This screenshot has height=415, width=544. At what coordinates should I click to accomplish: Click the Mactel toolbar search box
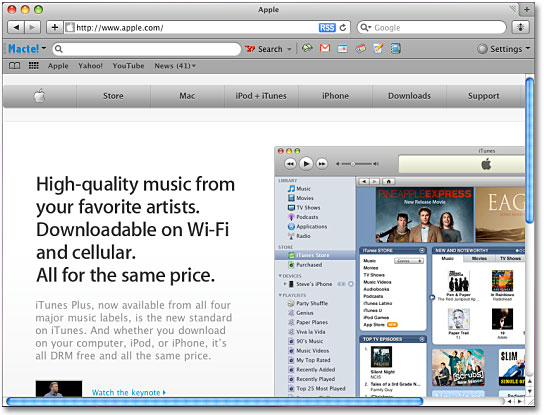(x=146, y=49)
